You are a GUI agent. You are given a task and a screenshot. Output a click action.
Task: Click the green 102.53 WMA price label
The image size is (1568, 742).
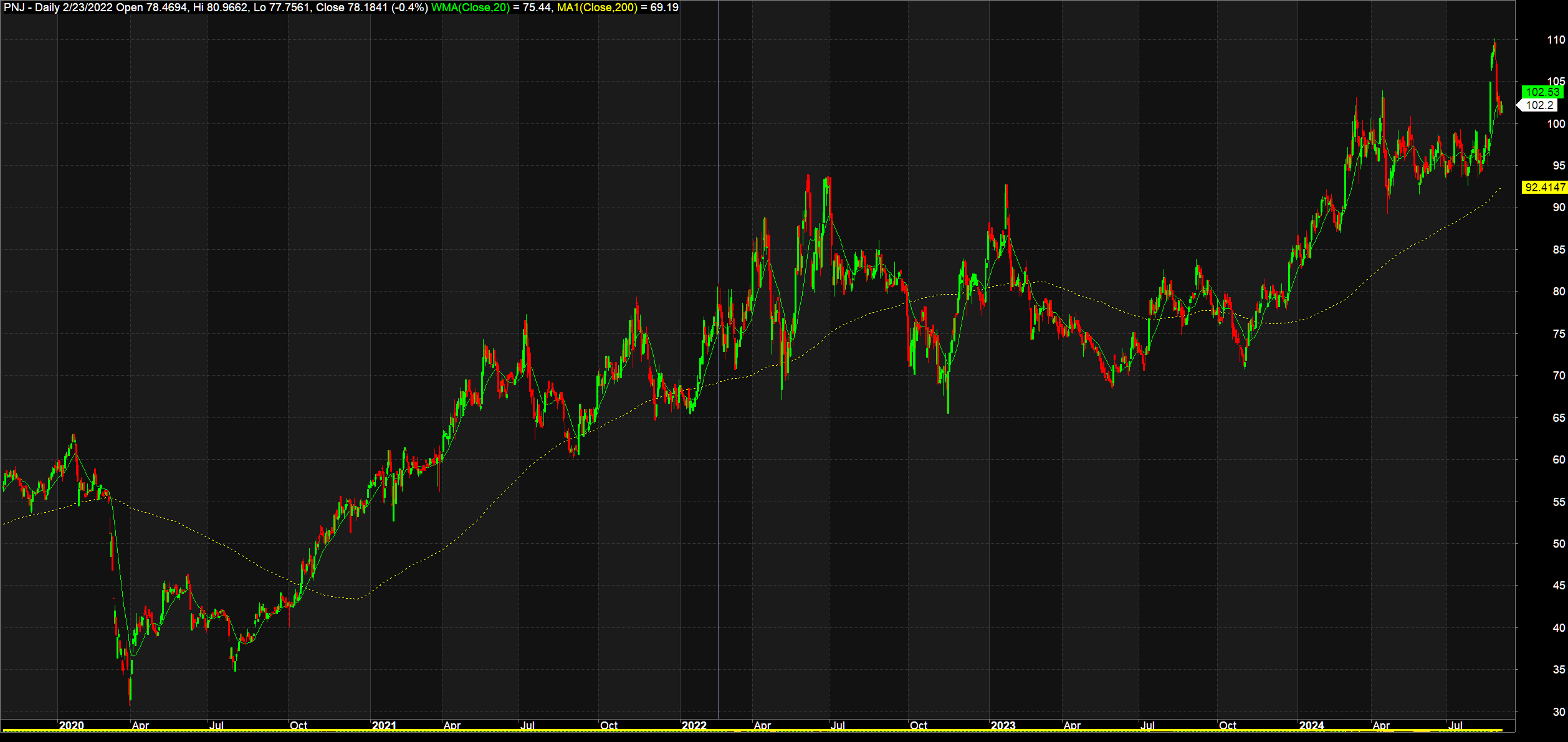(x=1542, y=92)
